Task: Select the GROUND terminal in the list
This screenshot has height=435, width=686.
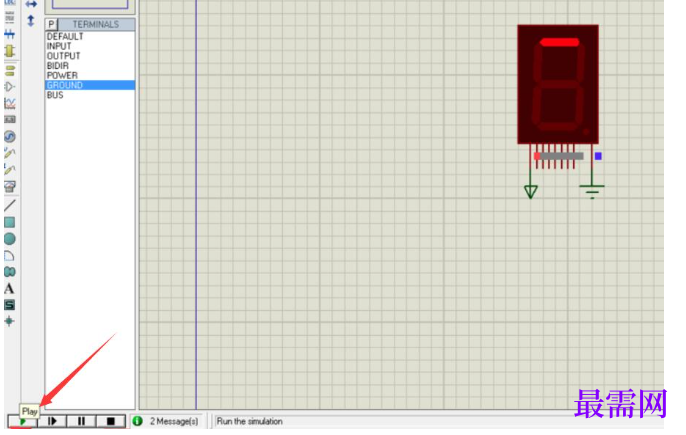Action: 90,85
